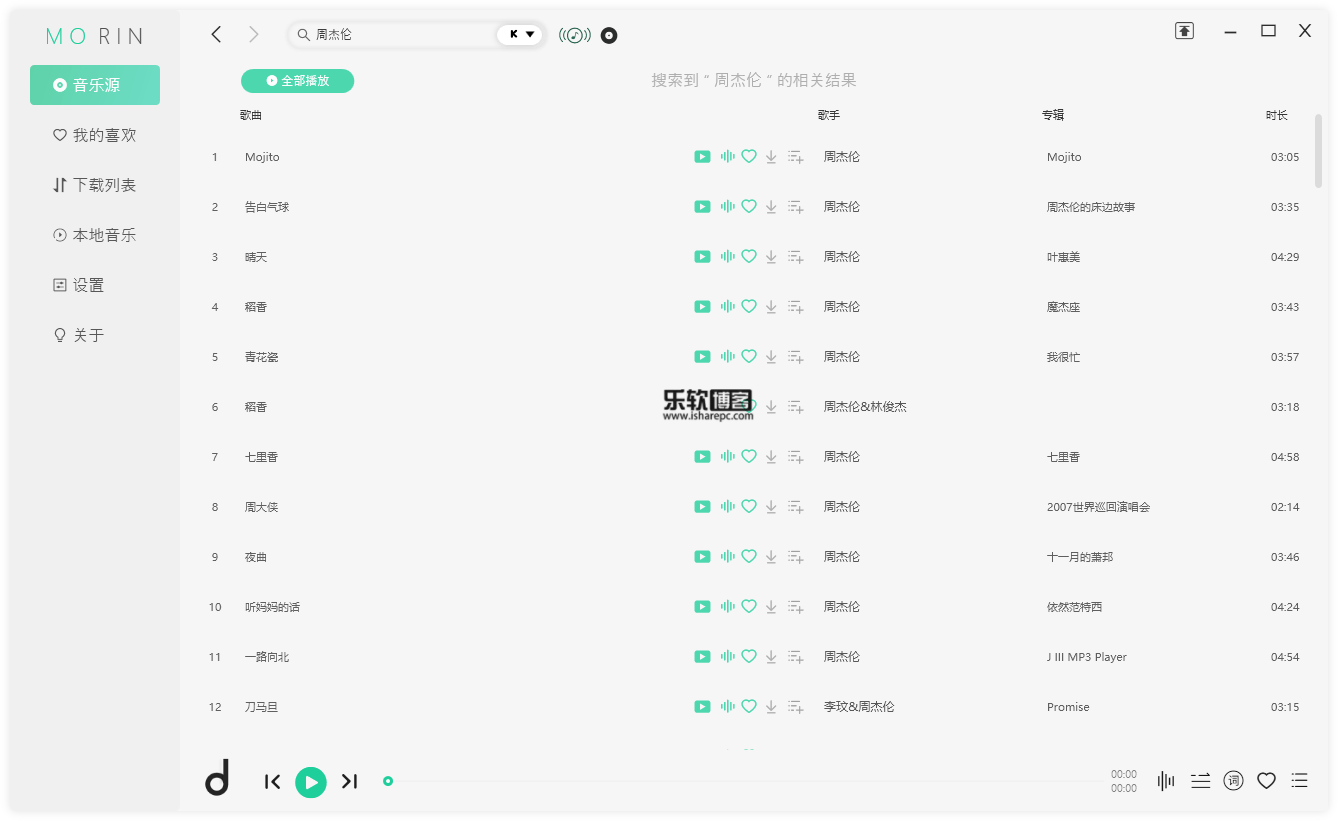The height and width of the screenshot is (821, 1338).
Task: Add 夜曲 to playlist
Action: tap(796, 557)
